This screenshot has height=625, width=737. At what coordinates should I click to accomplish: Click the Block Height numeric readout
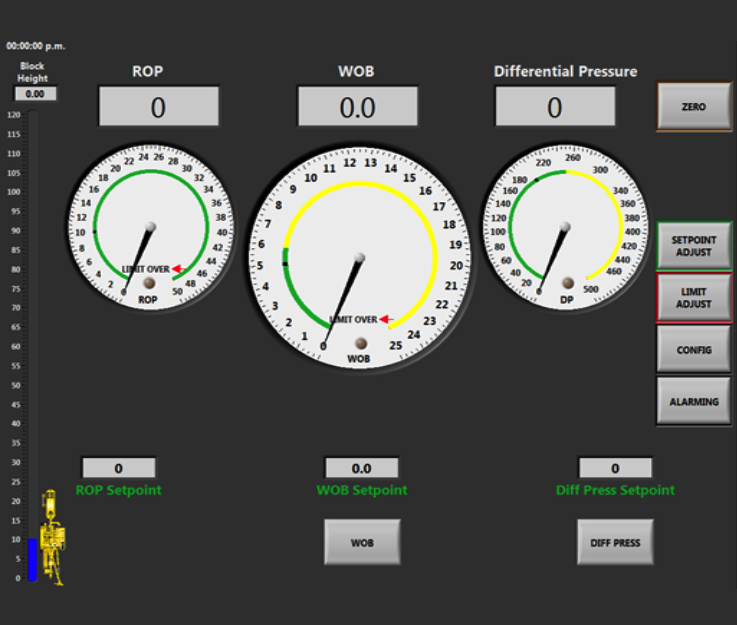pyautogui.click(x=35, y=94)
